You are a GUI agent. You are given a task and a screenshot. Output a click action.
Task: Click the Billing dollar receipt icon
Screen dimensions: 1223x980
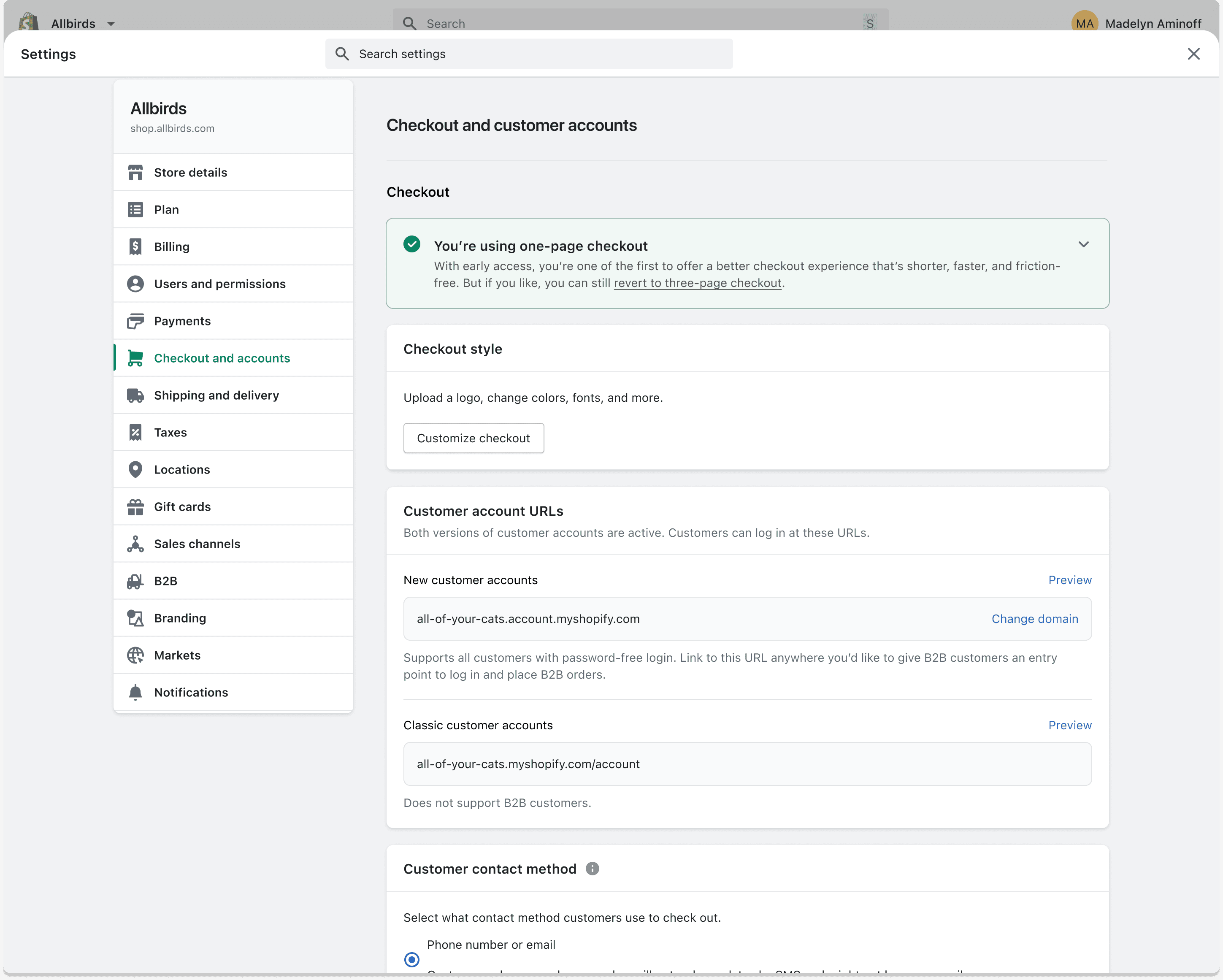pos(135,247)
